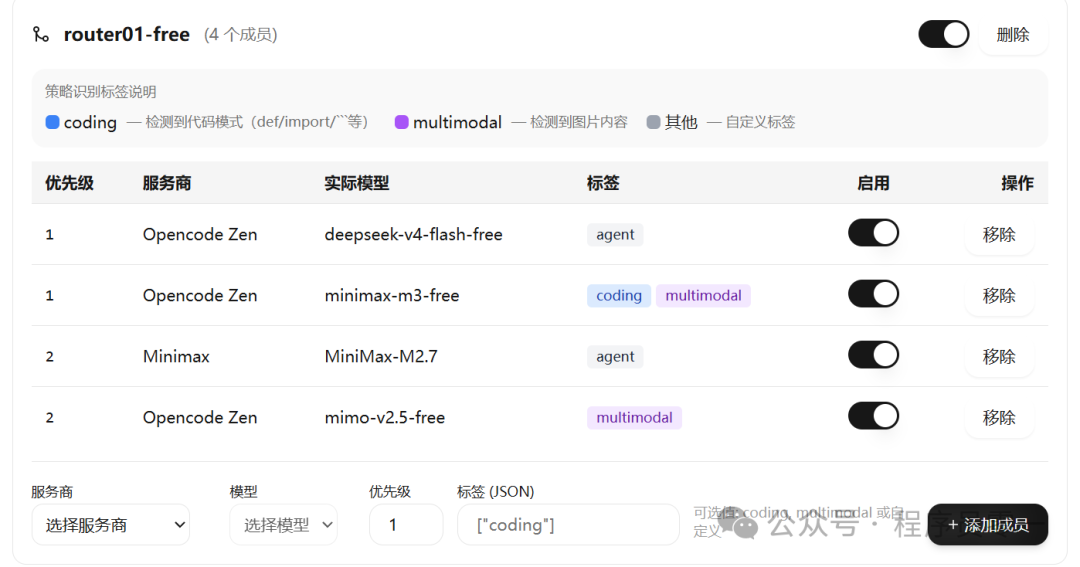
Task: Click the blue coding legend swatch
Action: (52, 122)
